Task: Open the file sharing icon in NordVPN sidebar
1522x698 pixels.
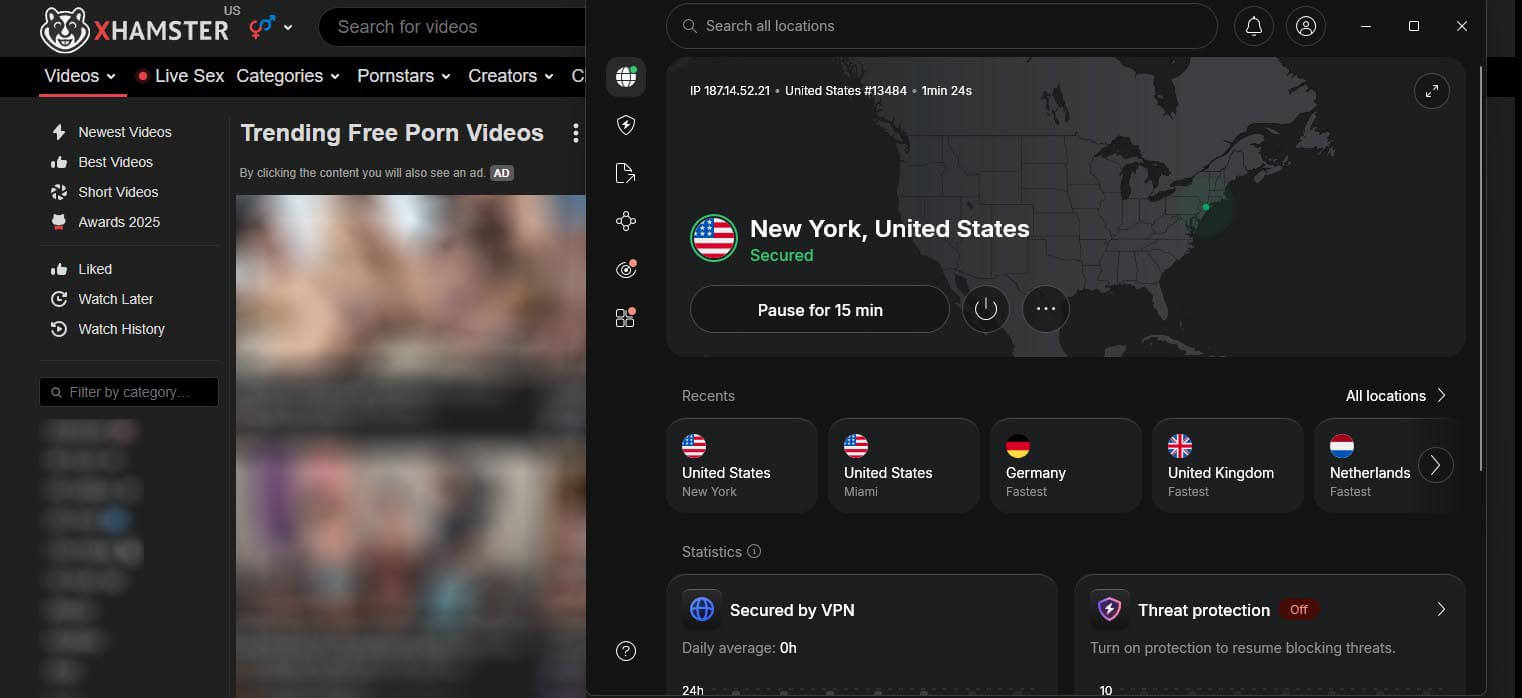Action: point(626,173)
